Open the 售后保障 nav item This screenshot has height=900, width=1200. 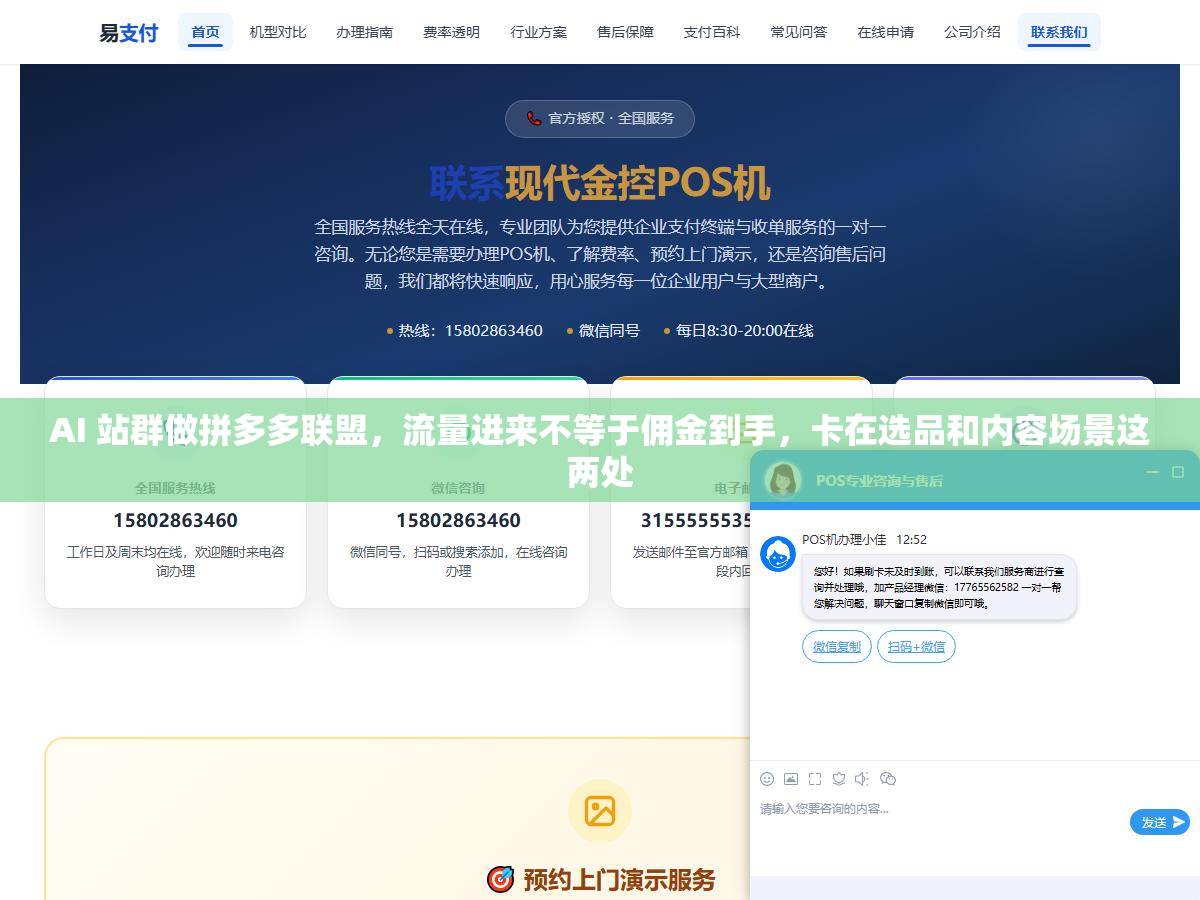pyautogui.click(x=626, y=32)
